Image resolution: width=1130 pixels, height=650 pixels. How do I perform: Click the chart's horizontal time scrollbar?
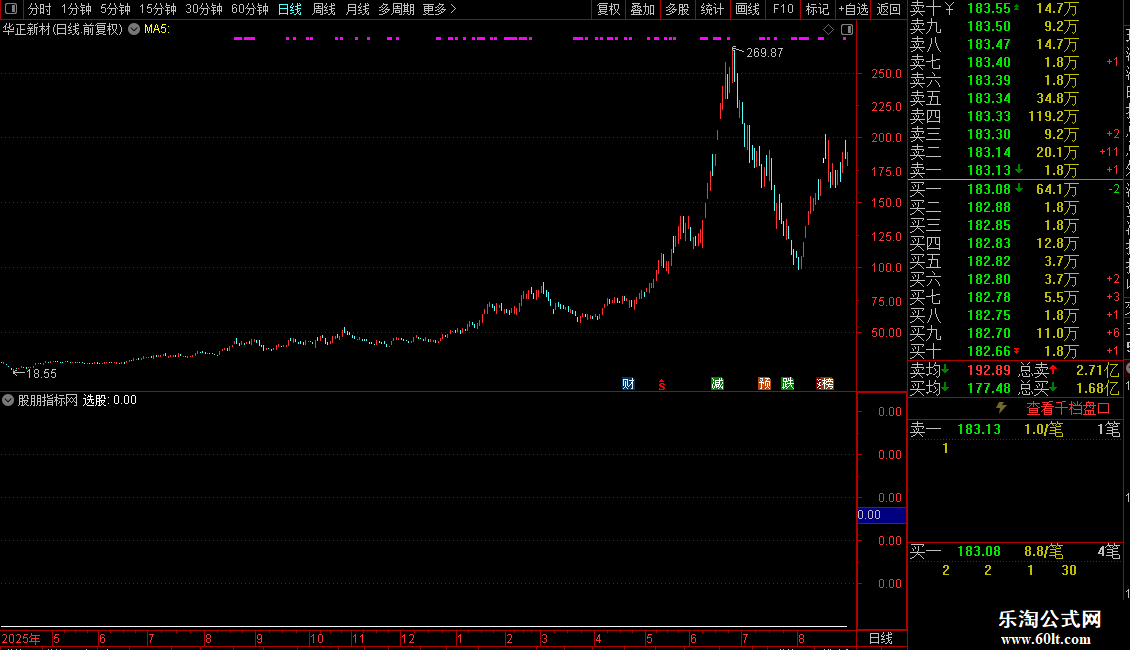[x=424, y=627]
